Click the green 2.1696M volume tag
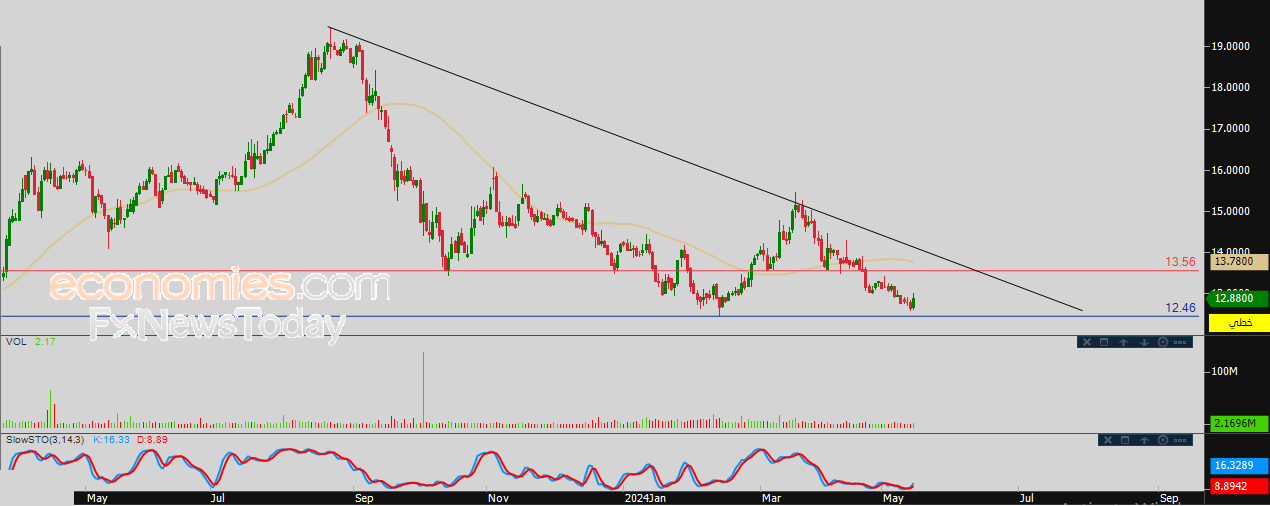The width and height of the screenshot is (1270, 506). tap(1239, 423)
